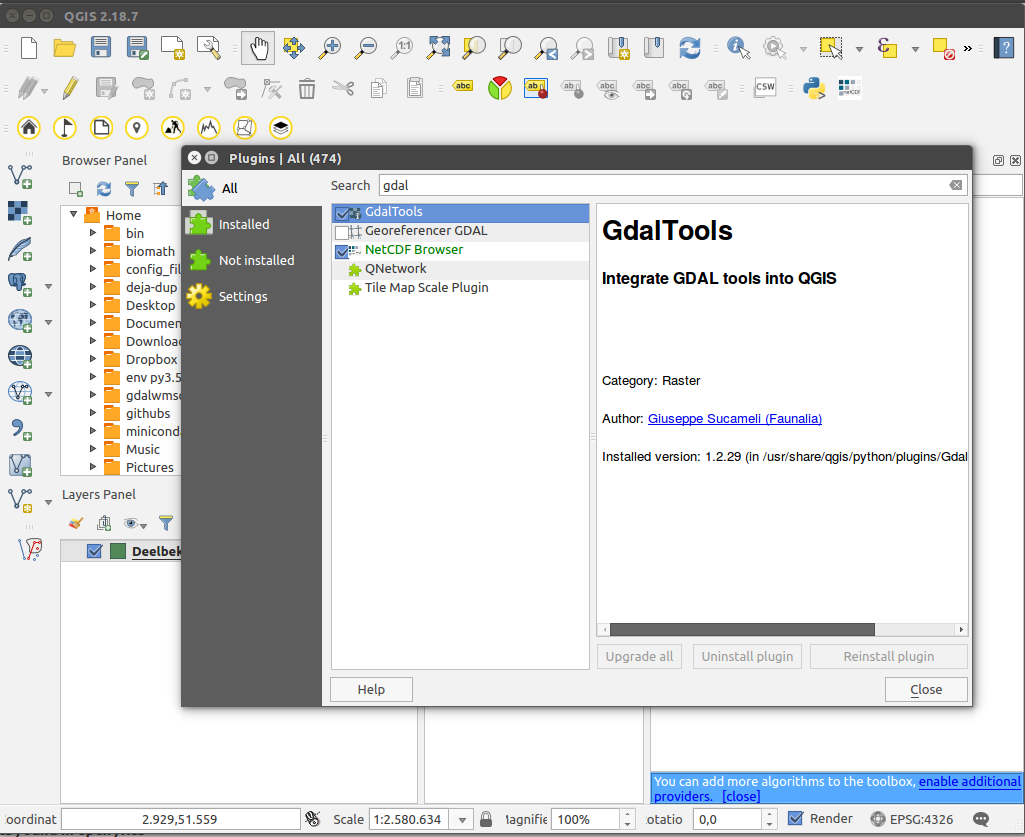
Task: Switch to the All plugins tab
Action: (x=252, y=188)
